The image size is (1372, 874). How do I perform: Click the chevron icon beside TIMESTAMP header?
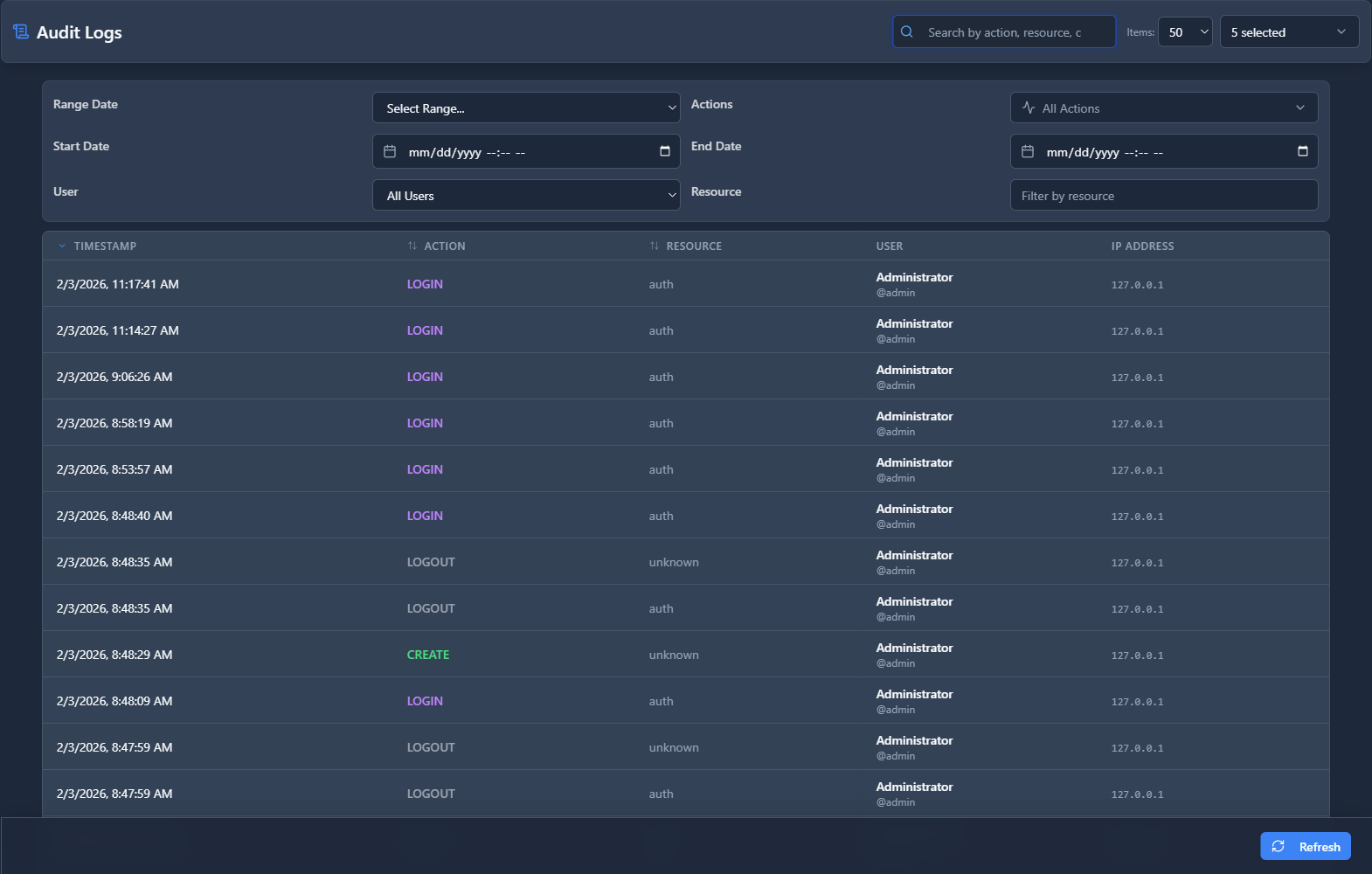click(62, 246)
